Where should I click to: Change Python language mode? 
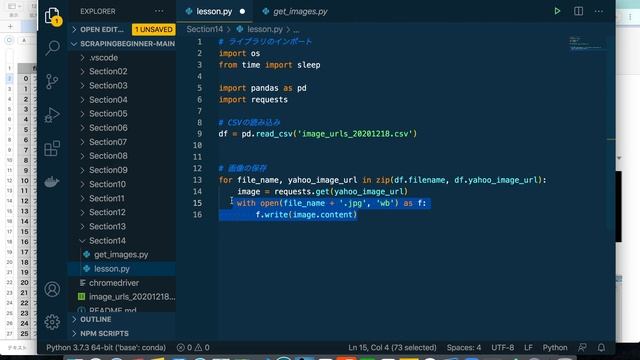[x=555, y=347]
